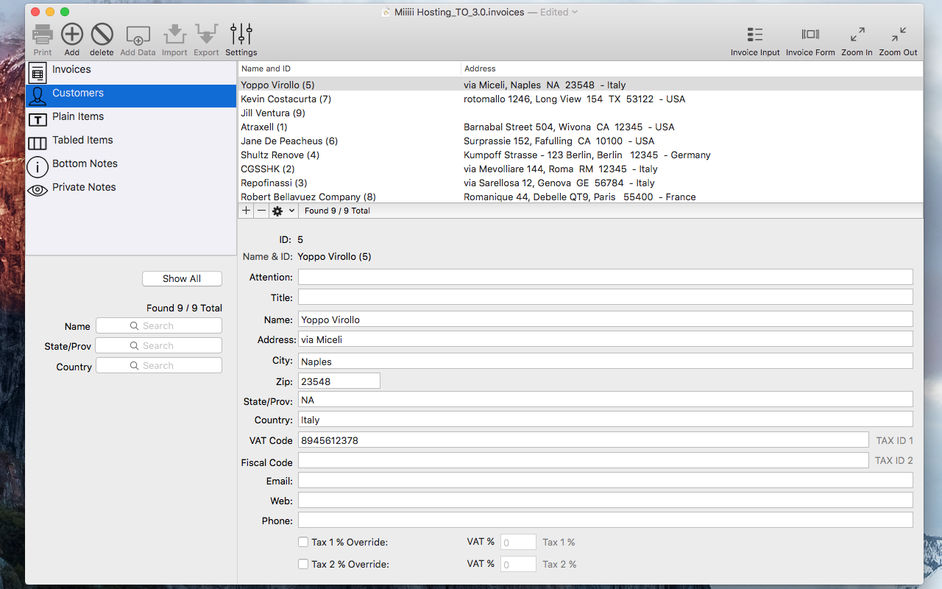Click the plus button below customer list
The width and height of the screenshot is (942, 589).
(x=246, y=210)
